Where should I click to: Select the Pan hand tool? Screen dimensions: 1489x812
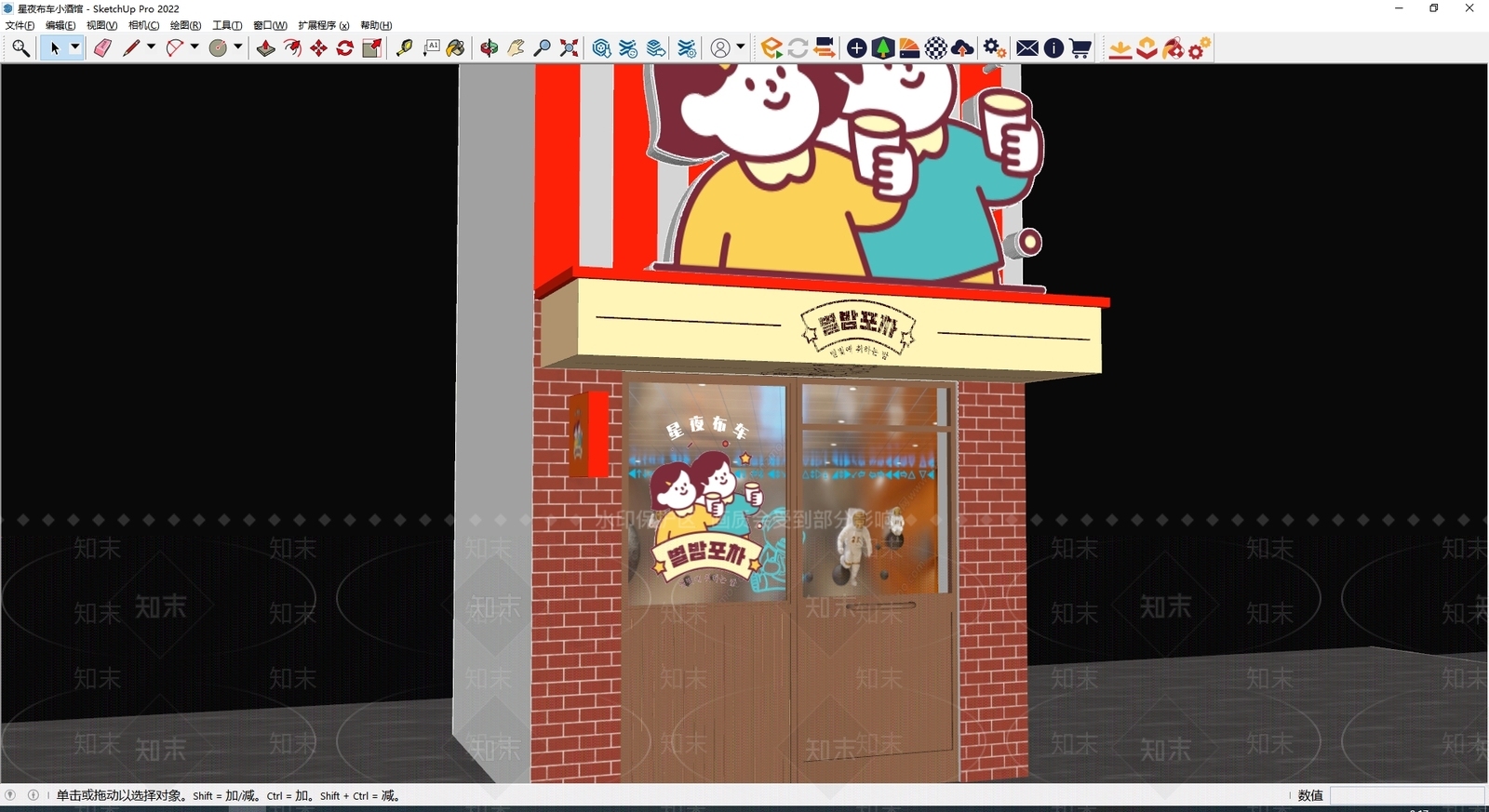pyautogui.click(x=516, y=48)
